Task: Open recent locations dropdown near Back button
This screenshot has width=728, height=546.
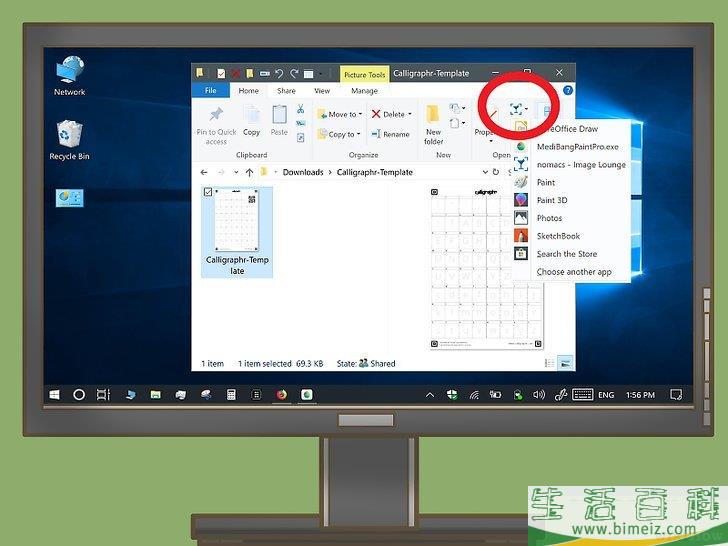Action: click(236, 172)
